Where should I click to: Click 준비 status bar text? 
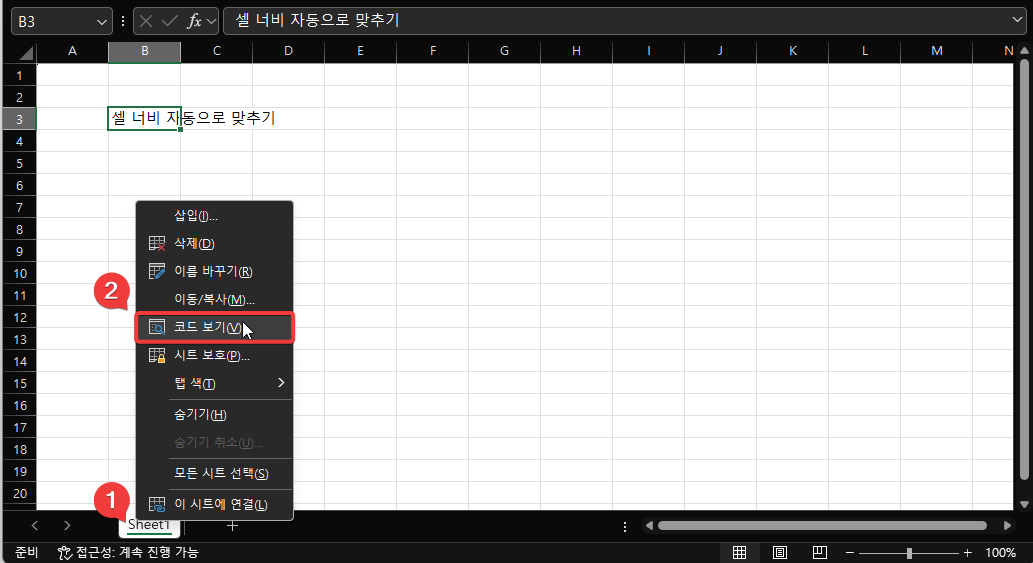pyautogui.click(x=27, y=552)
